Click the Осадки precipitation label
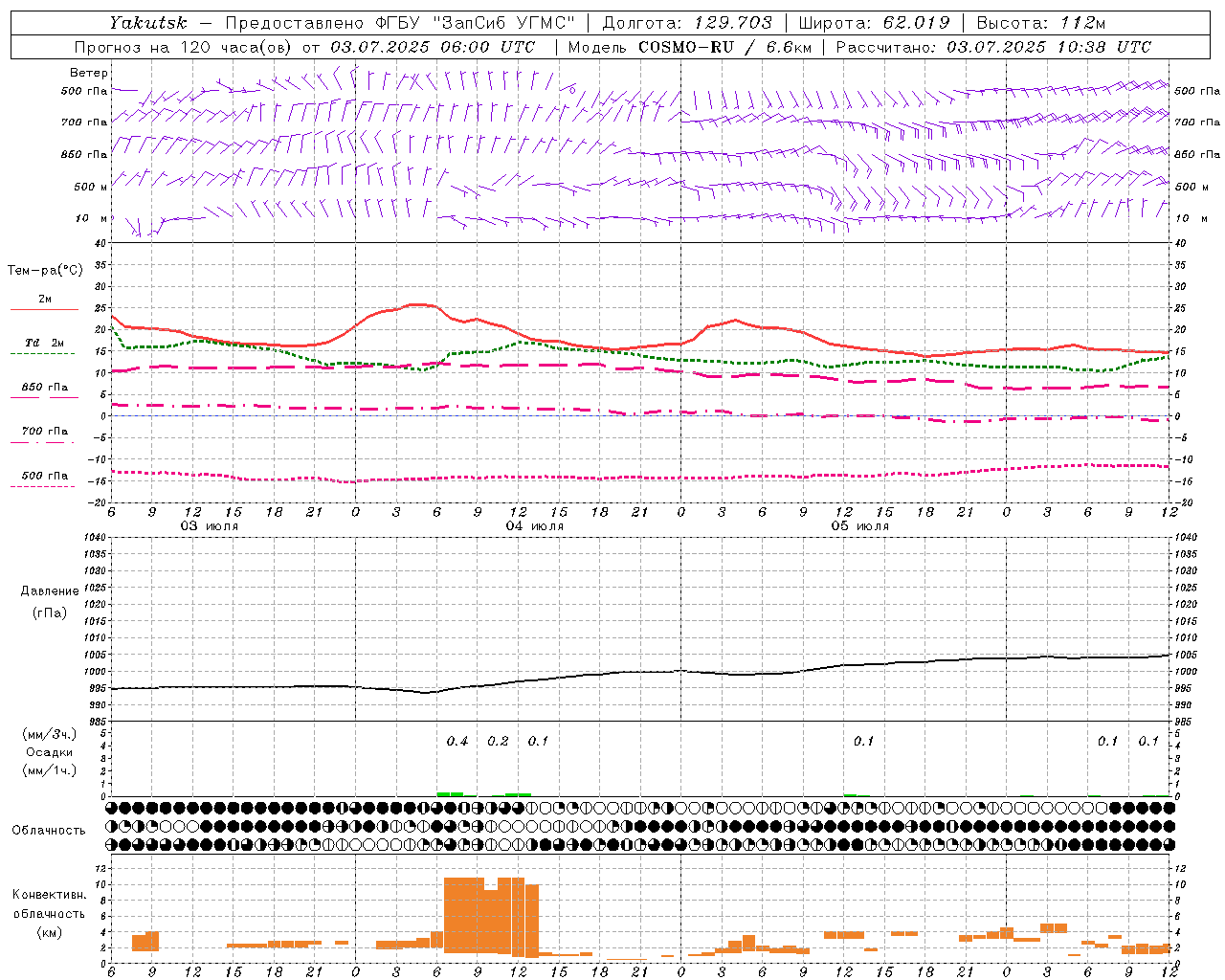The width and height of the screenshot is (1225, 980). point(50,752)
